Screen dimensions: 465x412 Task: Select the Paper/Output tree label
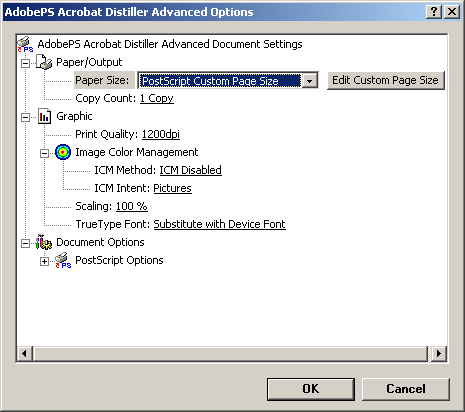pos(89,62)
